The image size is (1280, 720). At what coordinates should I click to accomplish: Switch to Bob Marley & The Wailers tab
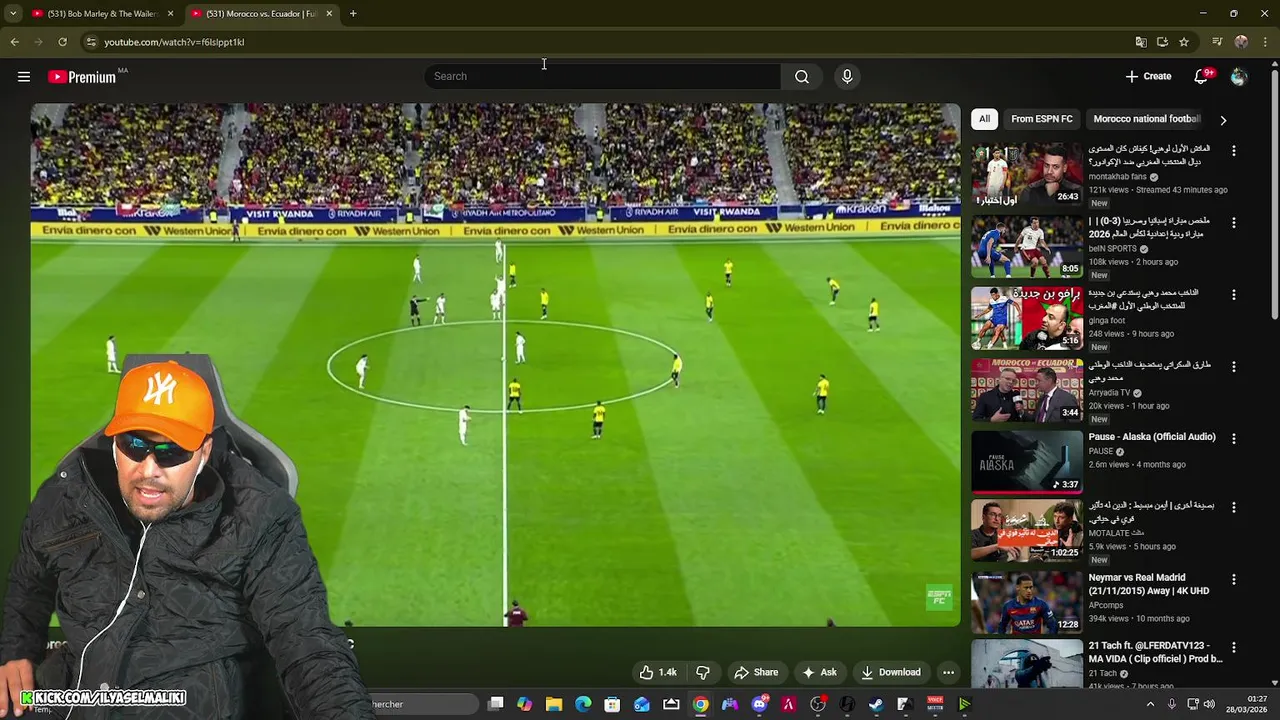(103, 14)
